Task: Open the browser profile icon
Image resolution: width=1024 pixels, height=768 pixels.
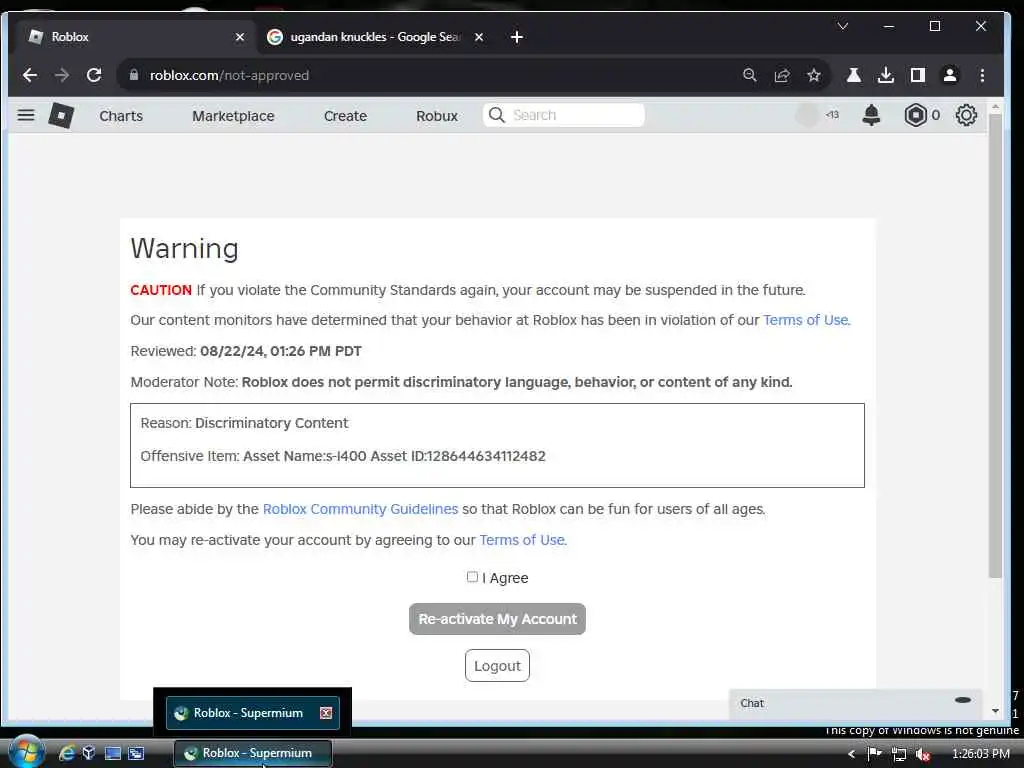Action: click(950, 75)
